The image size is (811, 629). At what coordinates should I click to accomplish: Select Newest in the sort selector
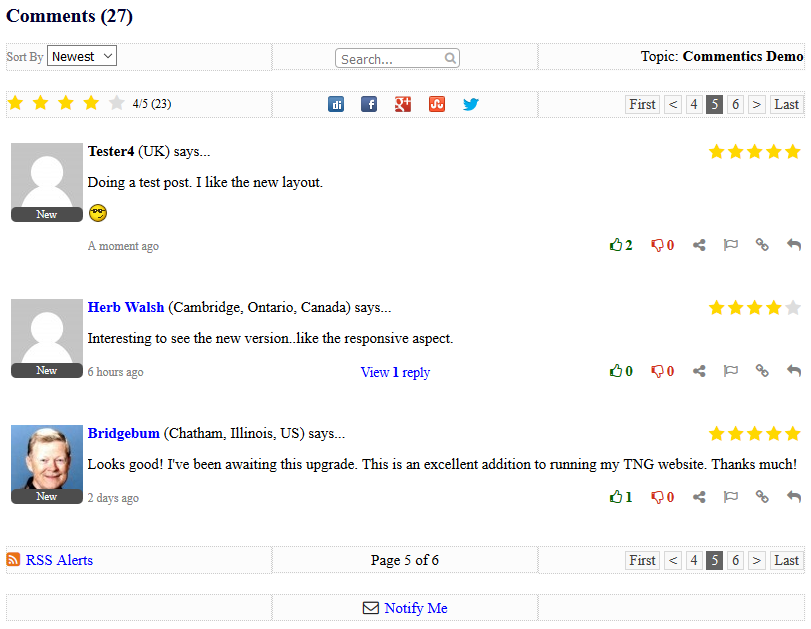(x=81, y=56)
